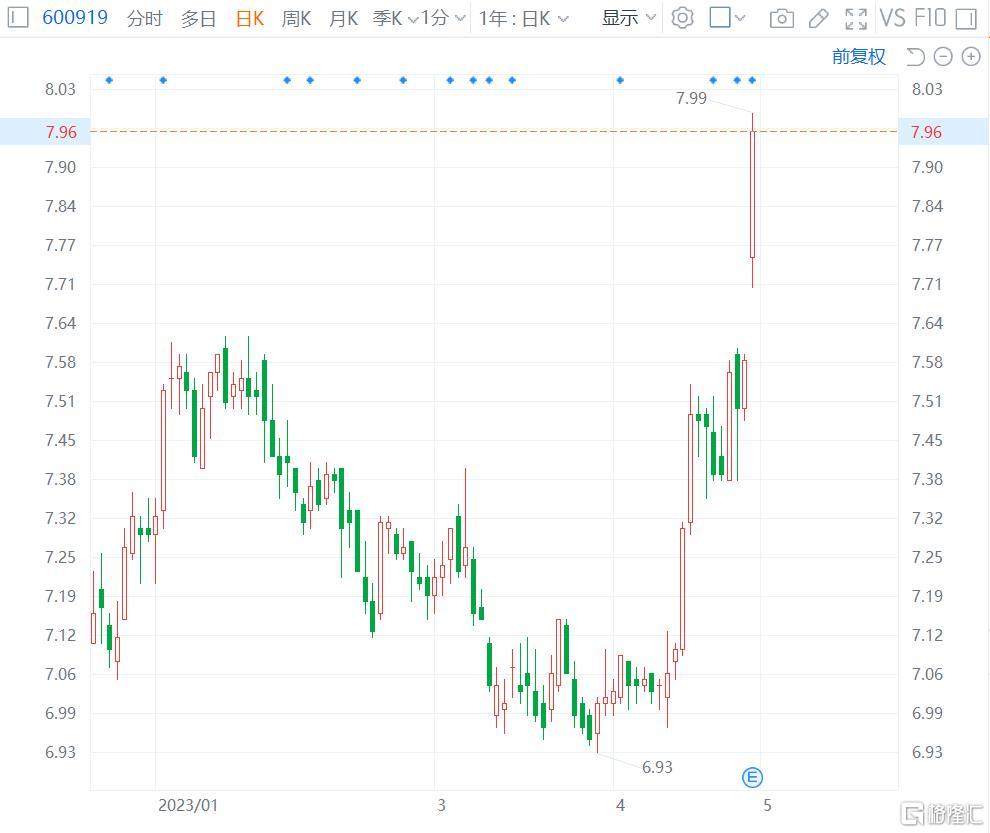Click the month 5 date axis label
Image resolution: width=990 pixels, height=833 pixels.
(x=767, y=805)
